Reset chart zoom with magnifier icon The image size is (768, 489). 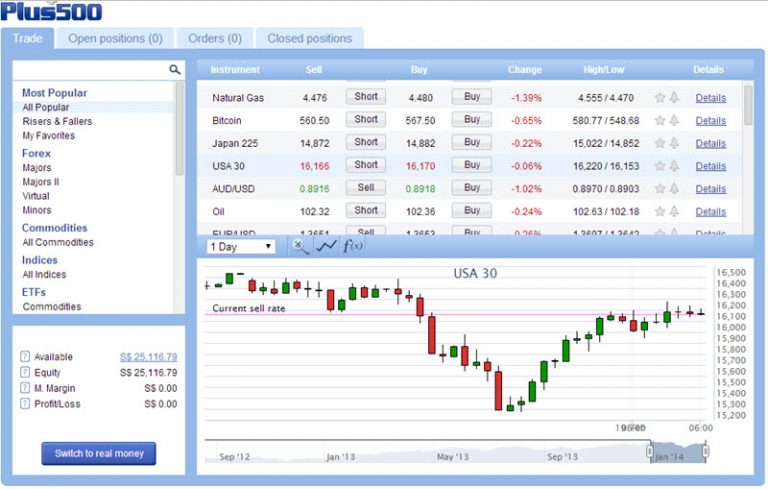(300, 246)
